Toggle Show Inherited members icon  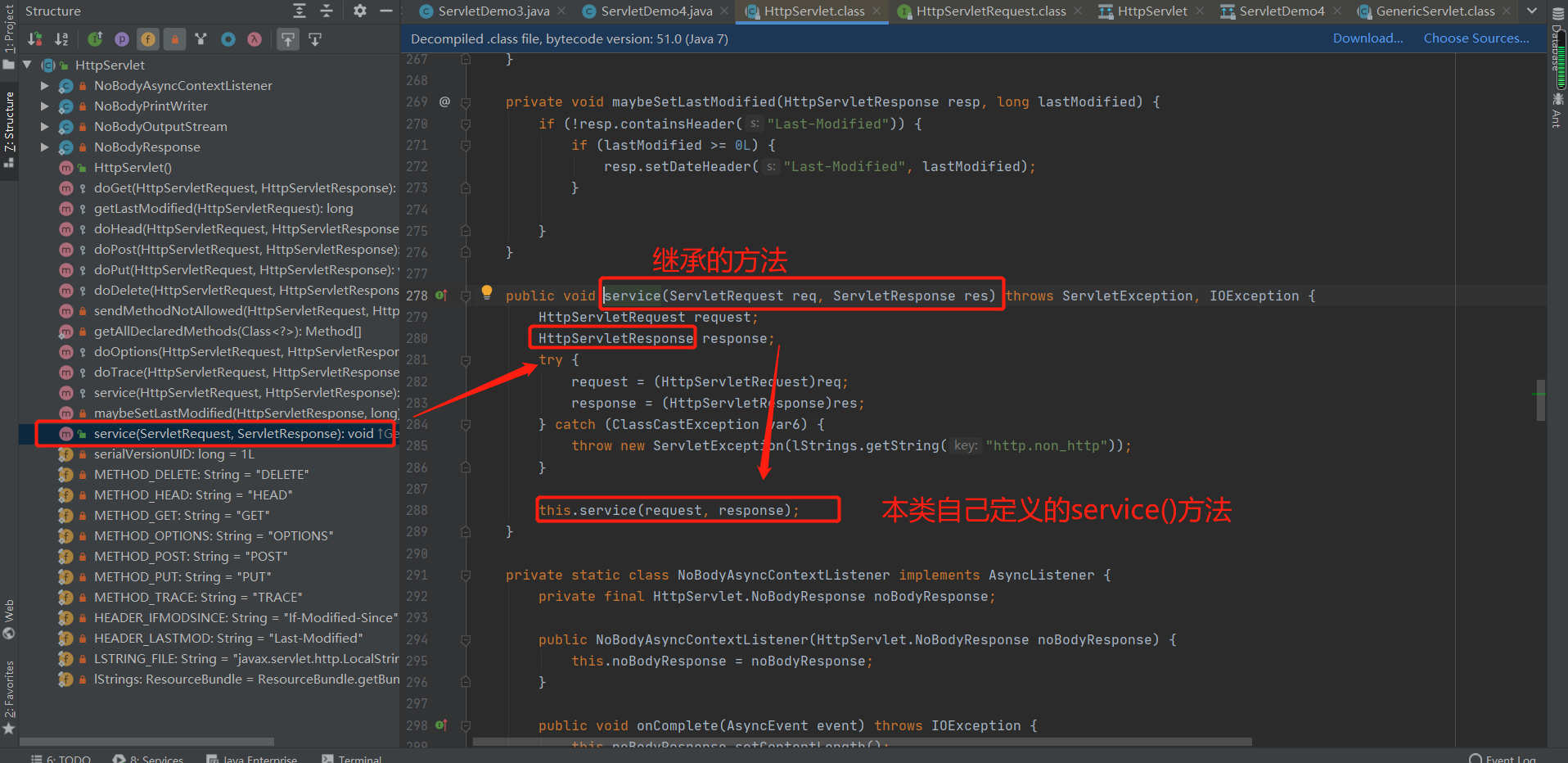95,39
